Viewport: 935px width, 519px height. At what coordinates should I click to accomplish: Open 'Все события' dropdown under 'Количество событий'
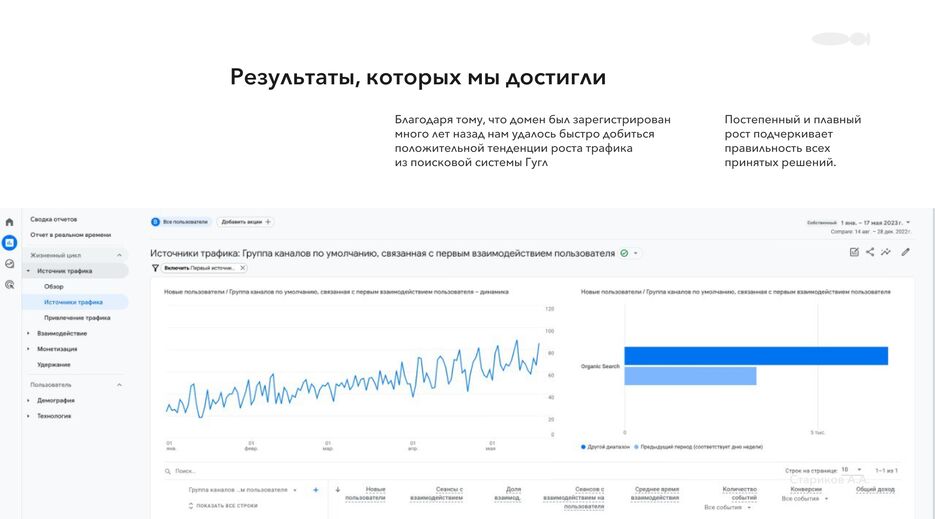click(x=727, y=508)
